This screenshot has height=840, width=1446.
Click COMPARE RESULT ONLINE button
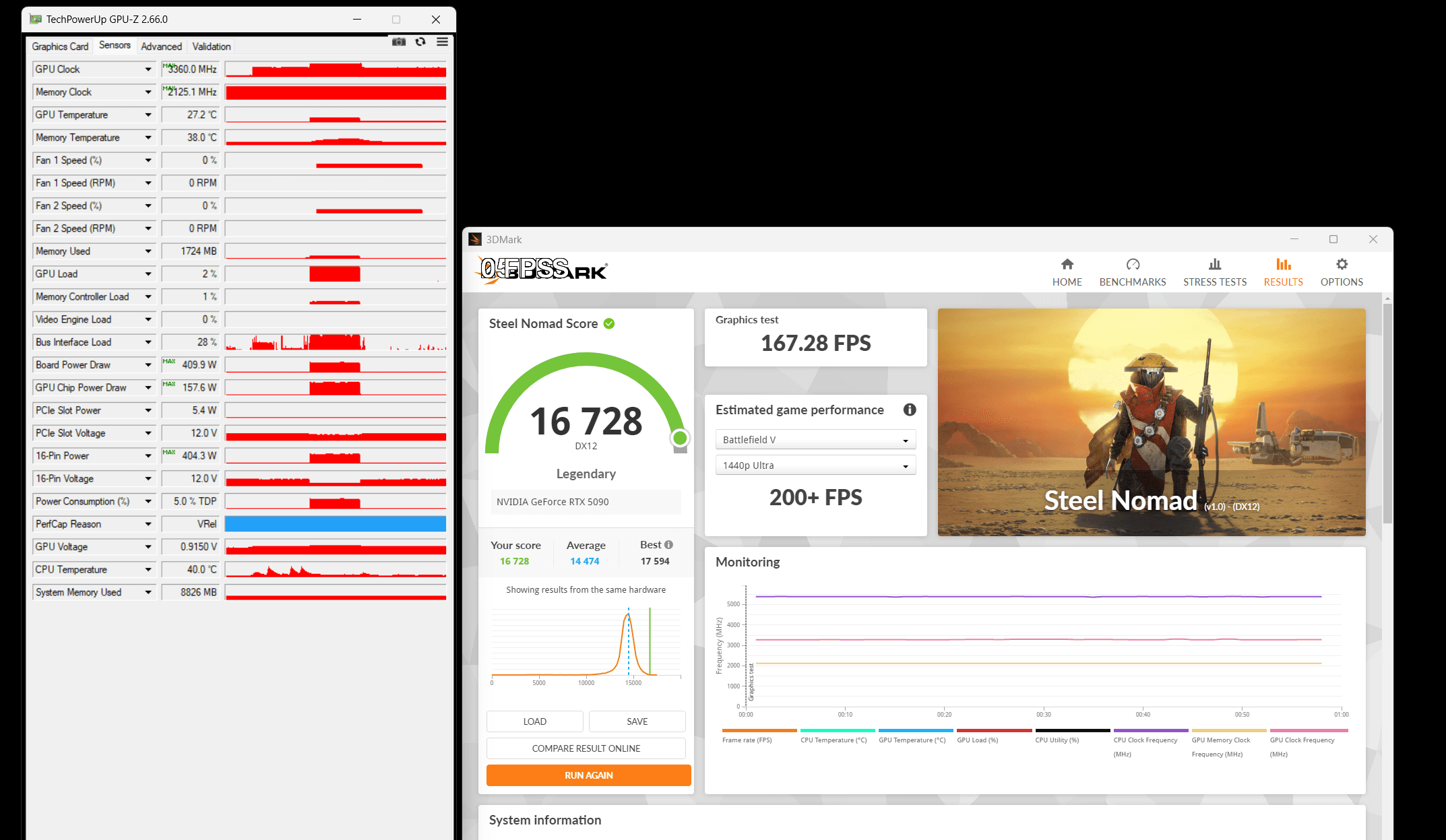tap(586, 748)
